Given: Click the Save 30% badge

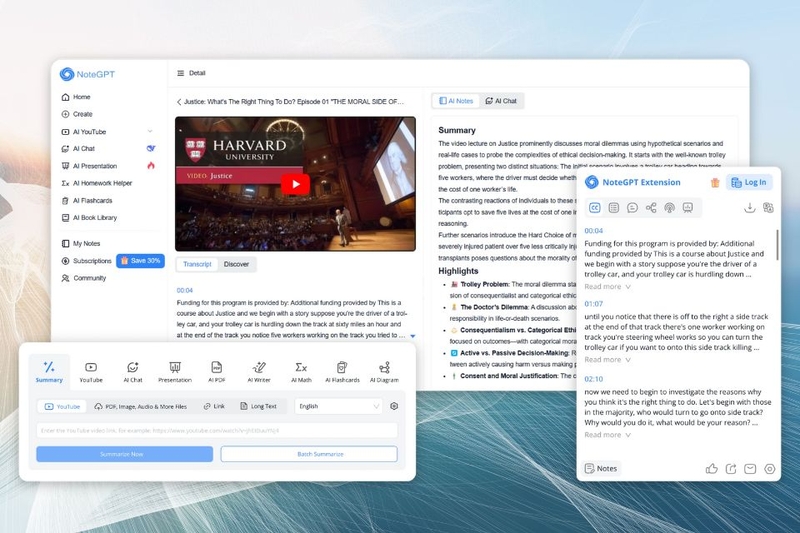Looking at the screenshot, I should (140, 261).
